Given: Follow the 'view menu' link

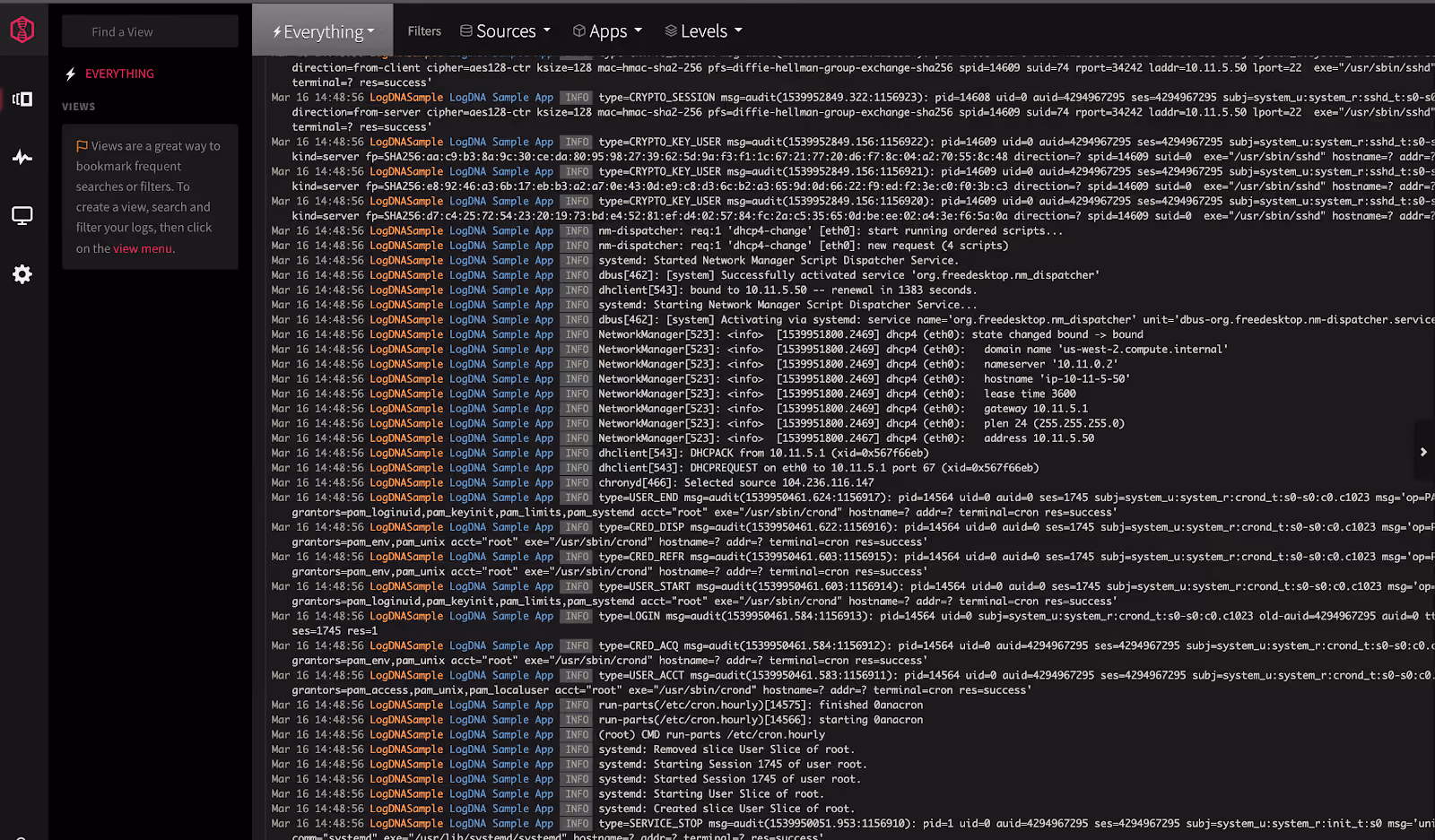Looking at the screenshot, I should (x=143, y=248).
